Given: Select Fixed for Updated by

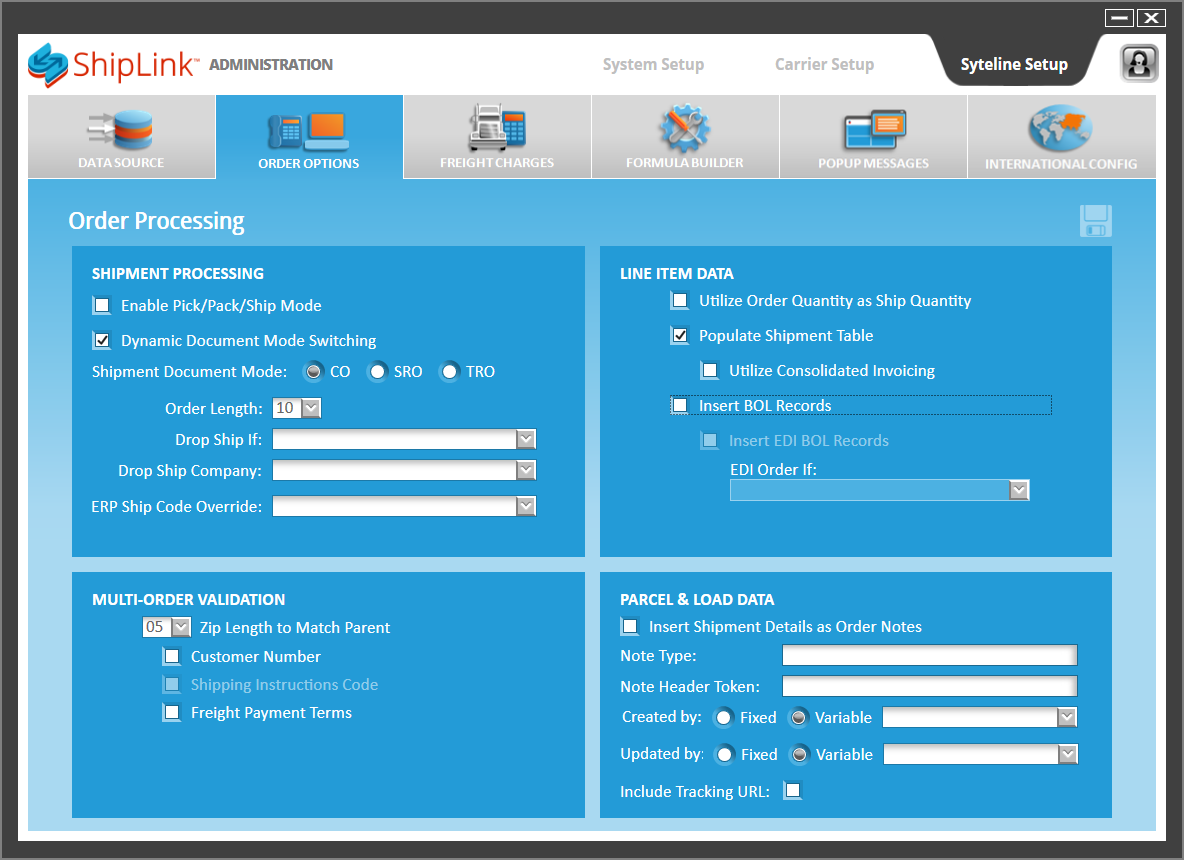Looking at the screenshot, I should click(724, 754).
